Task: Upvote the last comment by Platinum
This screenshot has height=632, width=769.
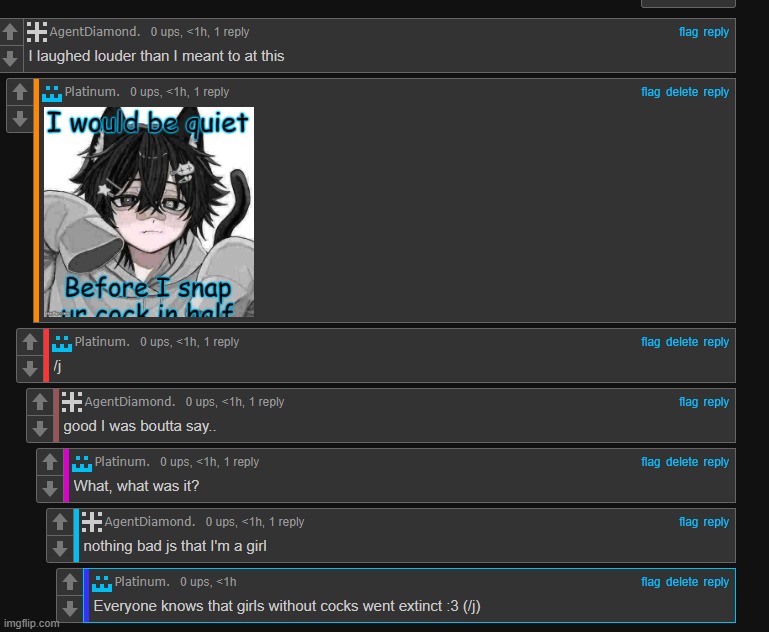Action: [70, 582]
